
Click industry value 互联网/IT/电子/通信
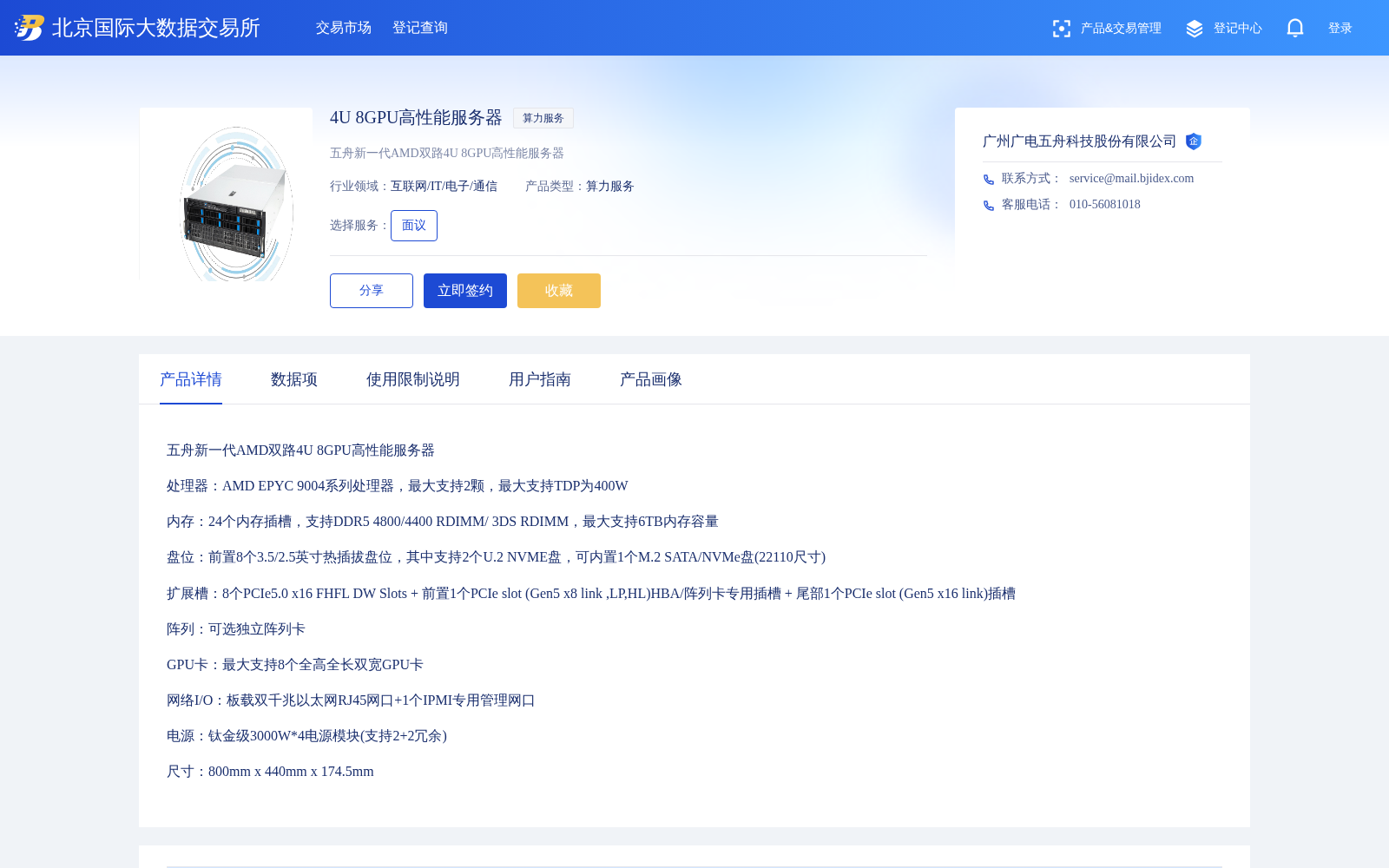(444, 187)
